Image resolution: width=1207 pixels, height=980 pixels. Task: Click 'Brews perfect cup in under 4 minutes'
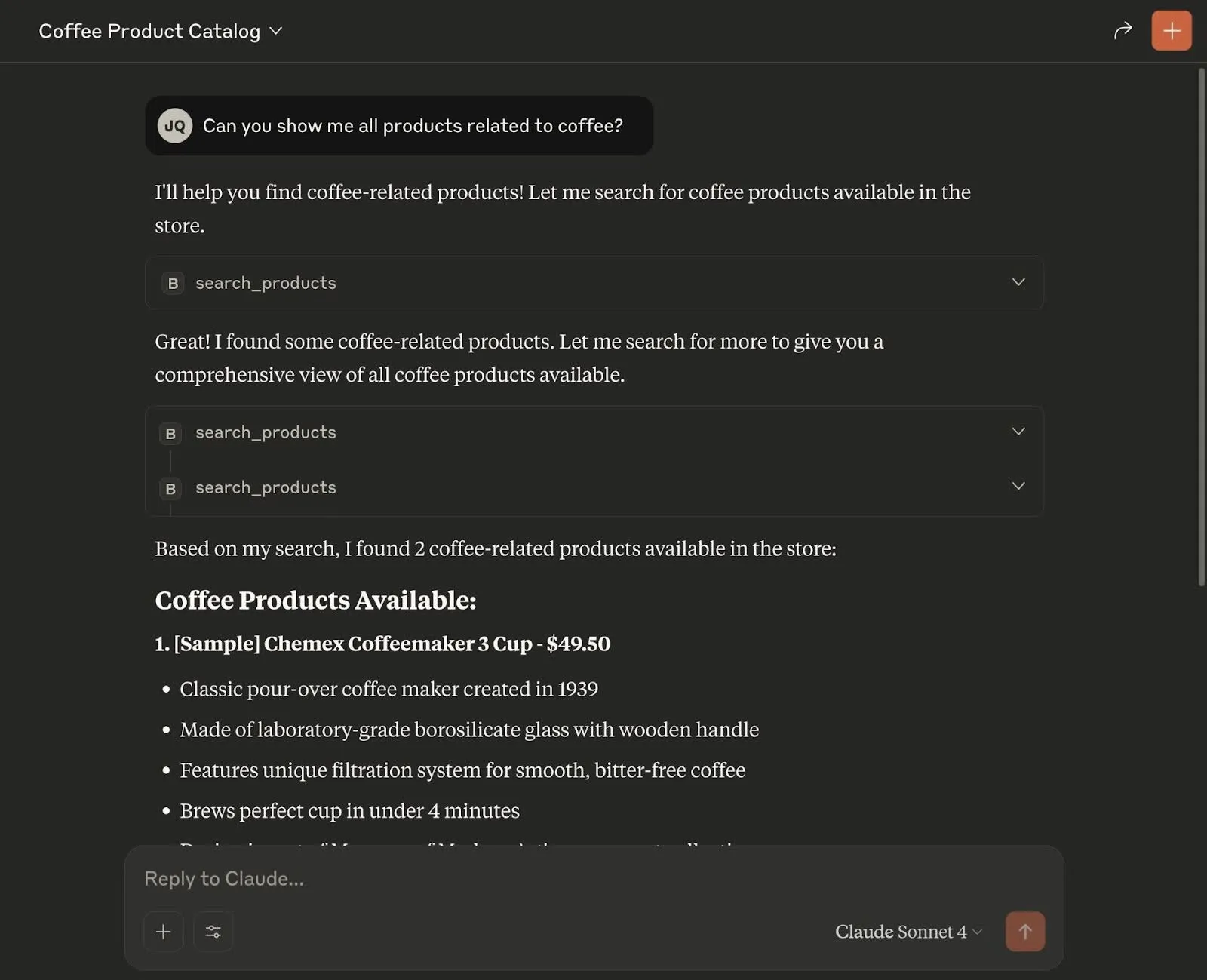pyautogui.click(x=349, y=811)
